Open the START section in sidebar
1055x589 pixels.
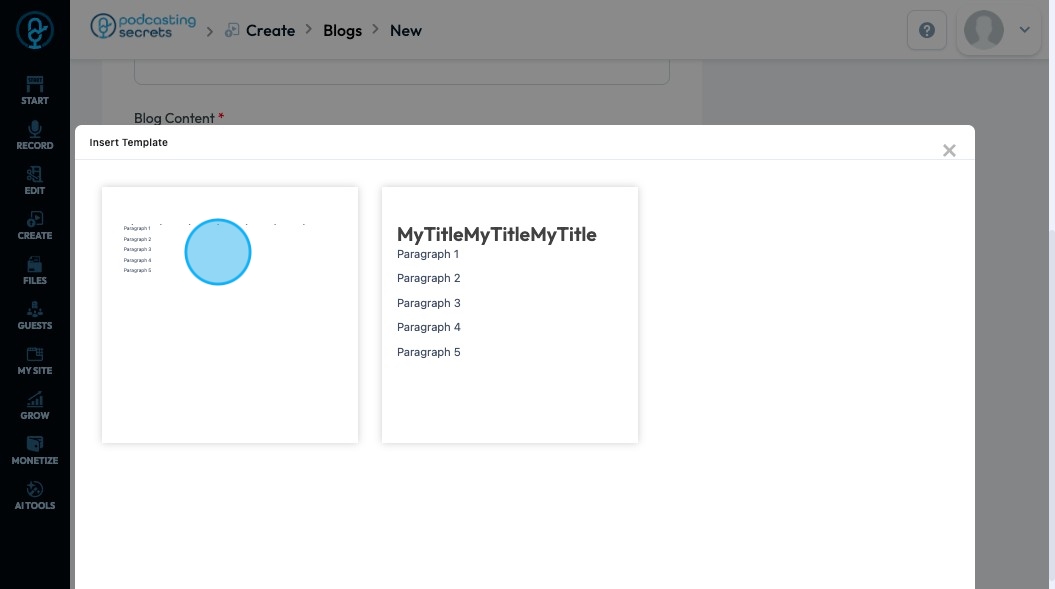click(x=35, y=89)
